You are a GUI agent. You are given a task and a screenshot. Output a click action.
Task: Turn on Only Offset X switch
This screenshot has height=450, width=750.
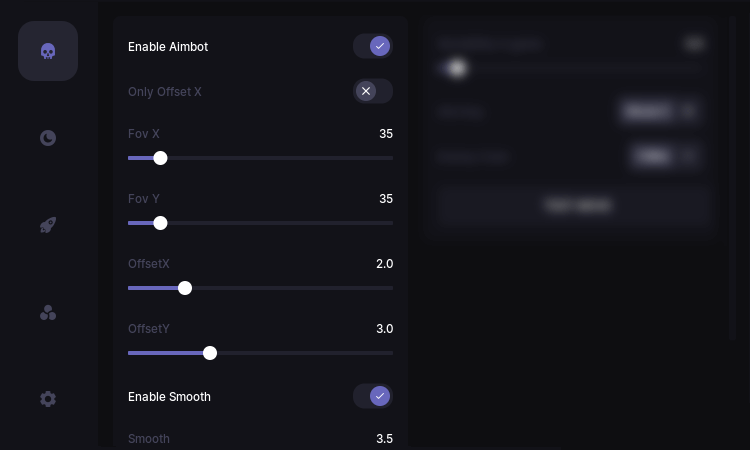(x=373, y=91)
